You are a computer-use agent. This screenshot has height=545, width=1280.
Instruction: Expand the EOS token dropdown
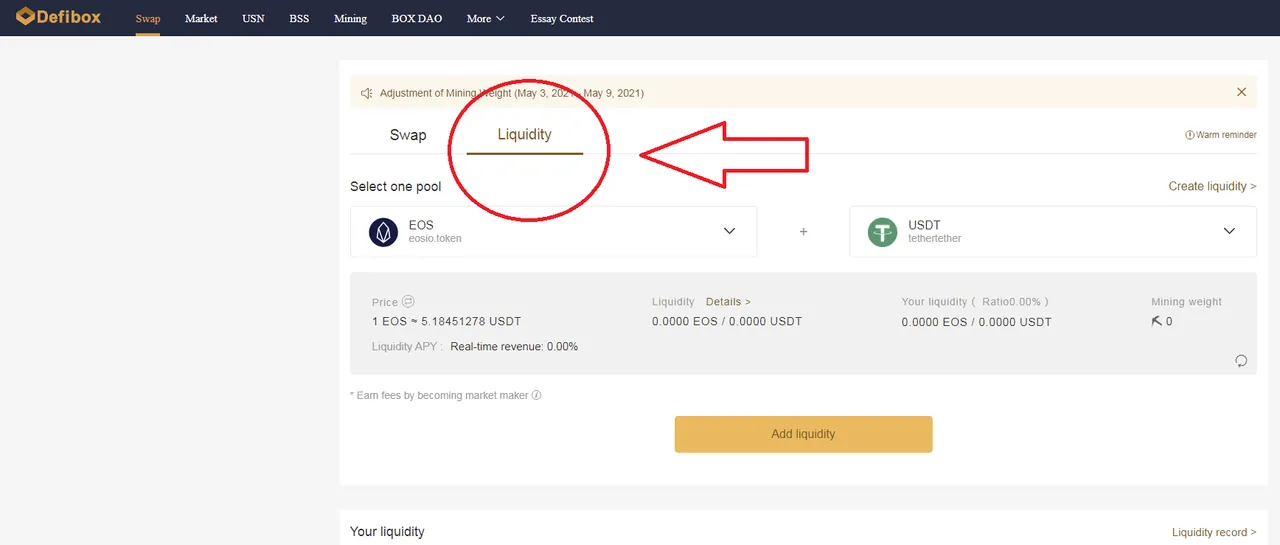[729, 231]
